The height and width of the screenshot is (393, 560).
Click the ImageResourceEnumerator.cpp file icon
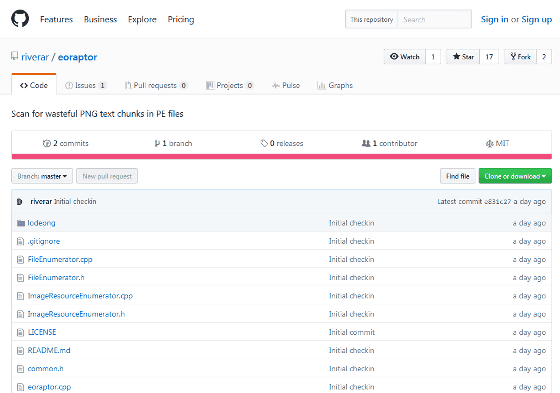pos(20,296)
